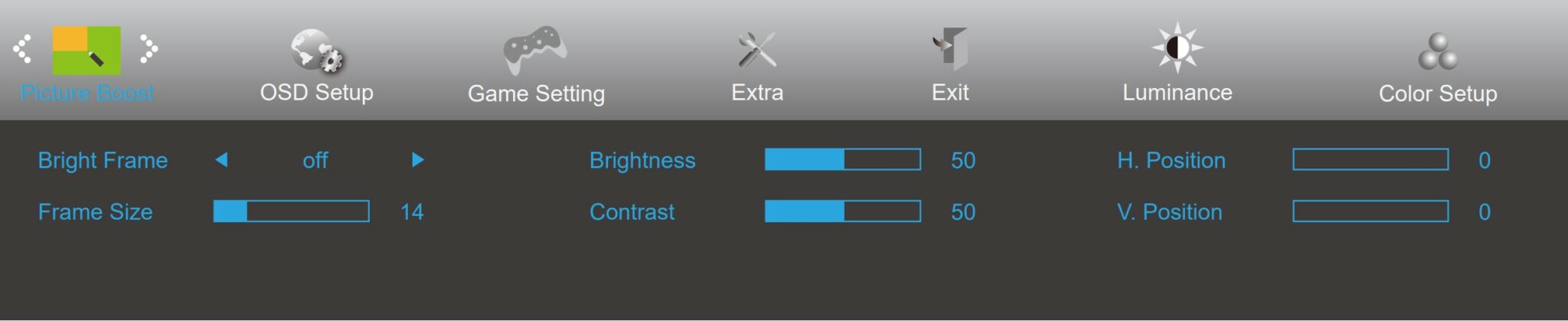This screenshot has height=321, width=1568.
Task: Select the Extra wrench tools icon
Action: (x=756, y=50)
